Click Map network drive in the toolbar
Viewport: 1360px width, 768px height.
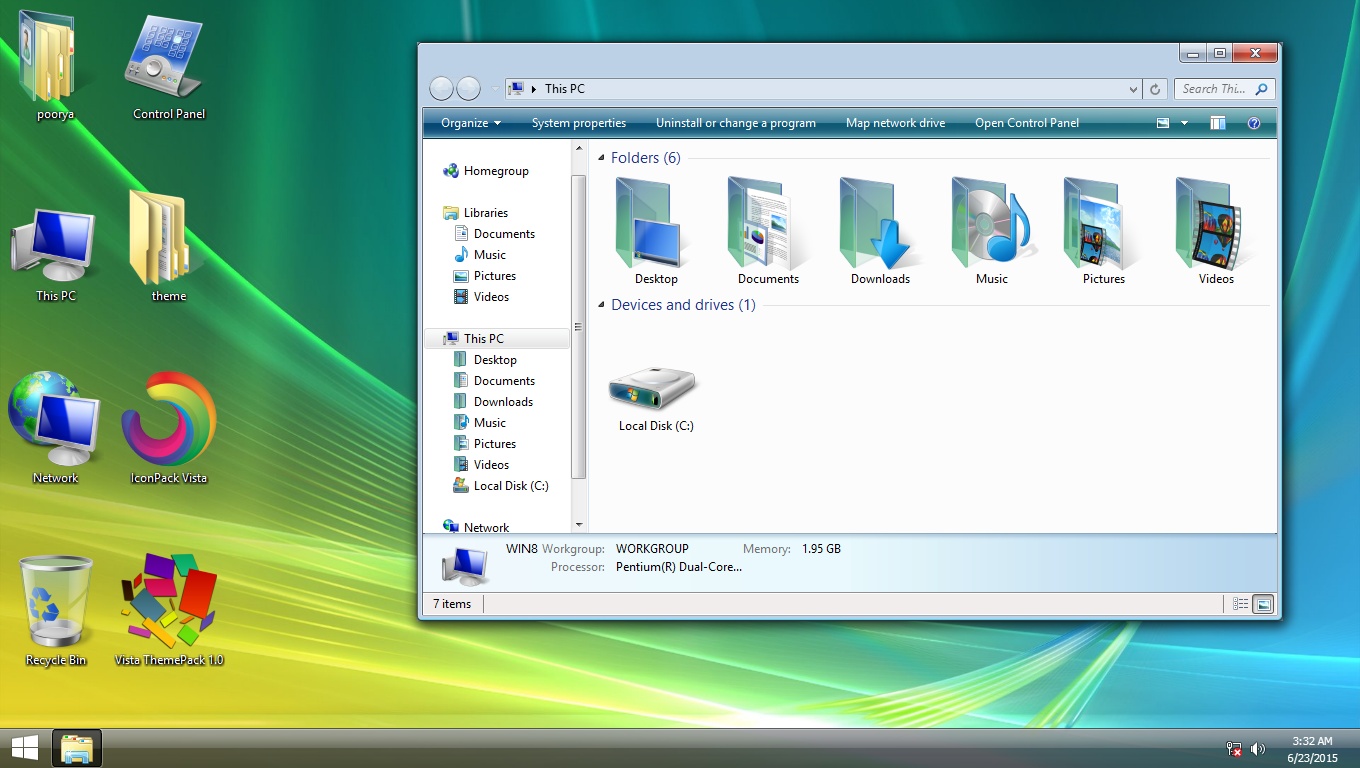(x=895, y=122)
